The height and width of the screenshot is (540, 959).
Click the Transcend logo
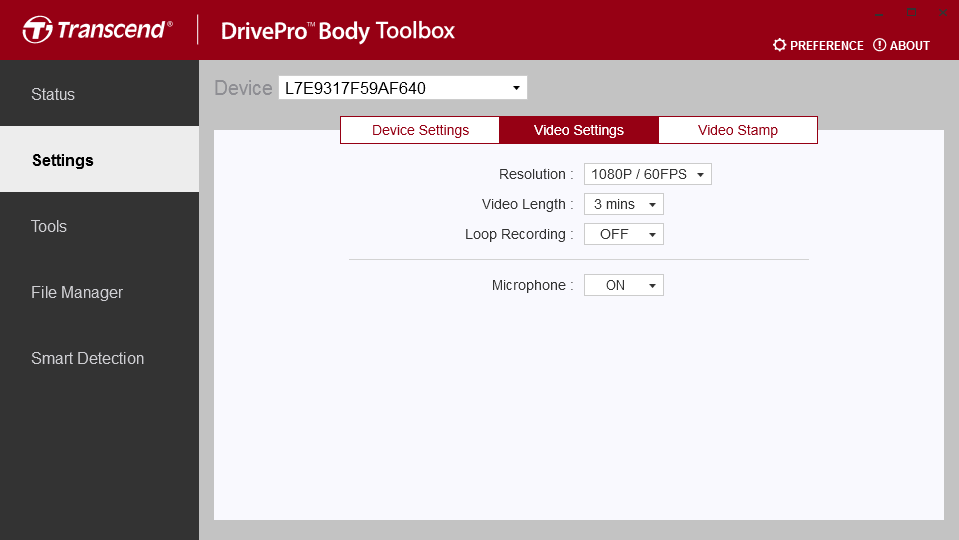pos(97,29)
